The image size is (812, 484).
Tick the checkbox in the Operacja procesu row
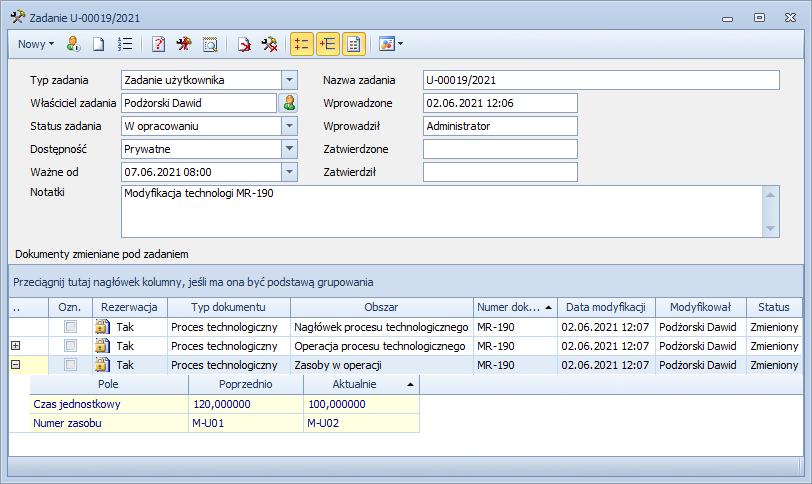70,346
